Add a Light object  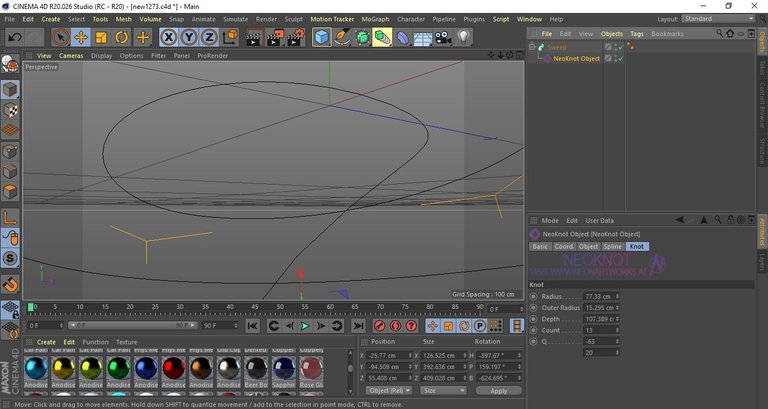[463, 37]
